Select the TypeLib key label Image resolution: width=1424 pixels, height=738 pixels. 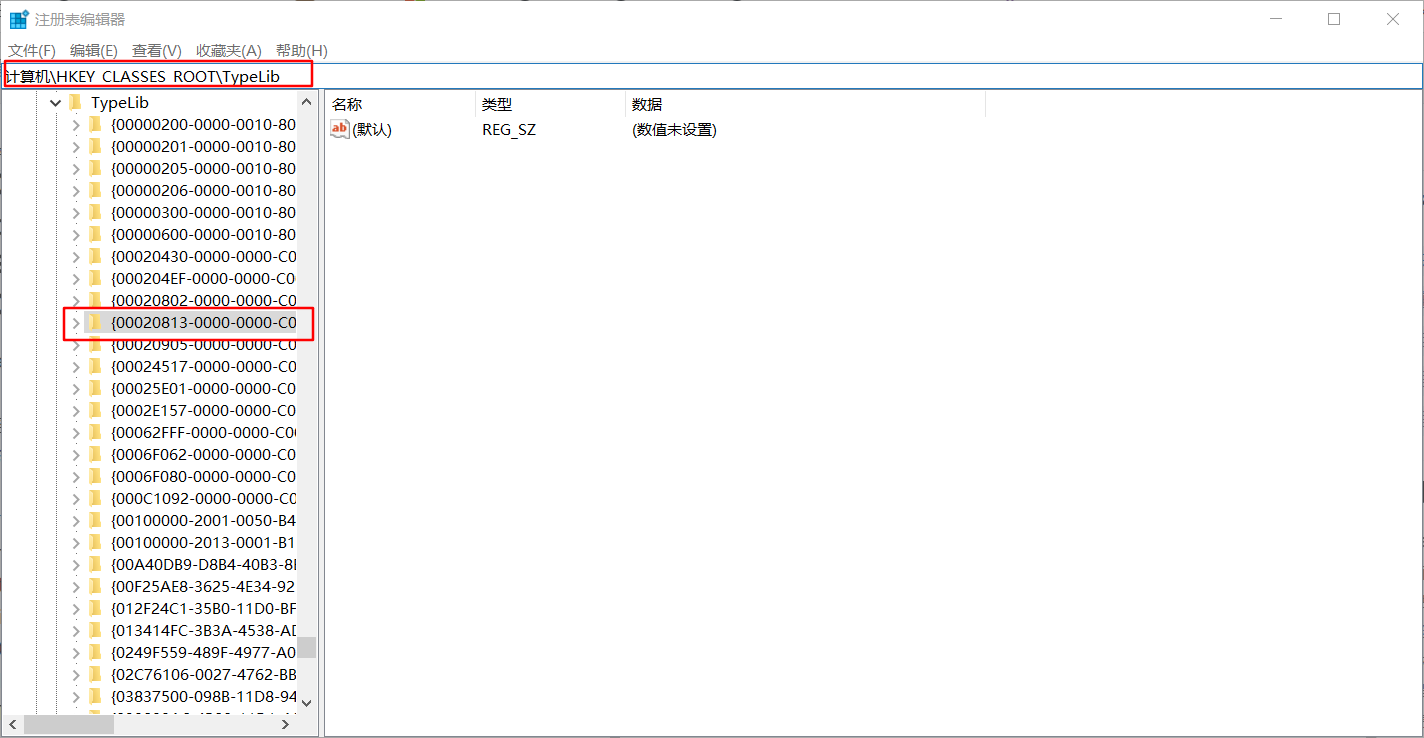pyautogui.click(x=120, y=102)
